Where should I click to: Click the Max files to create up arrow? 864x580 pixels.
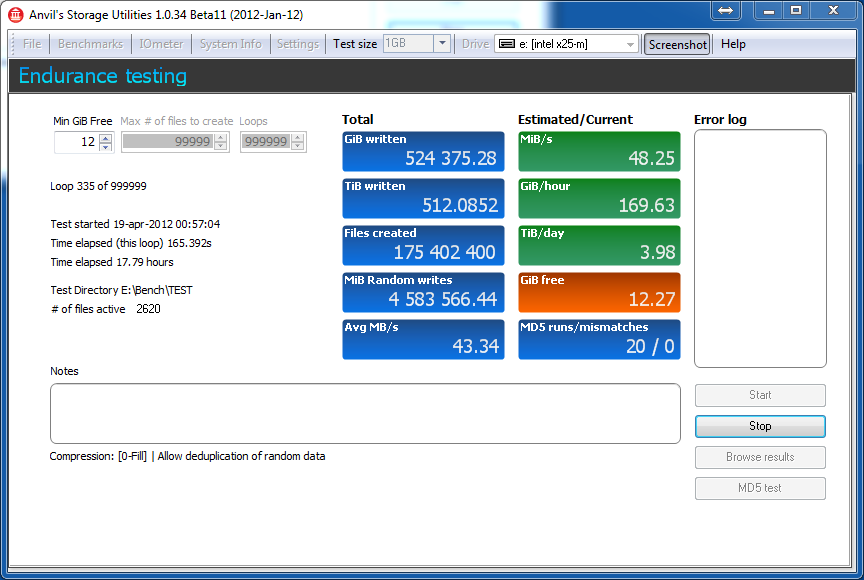click(x=221, y=138)
